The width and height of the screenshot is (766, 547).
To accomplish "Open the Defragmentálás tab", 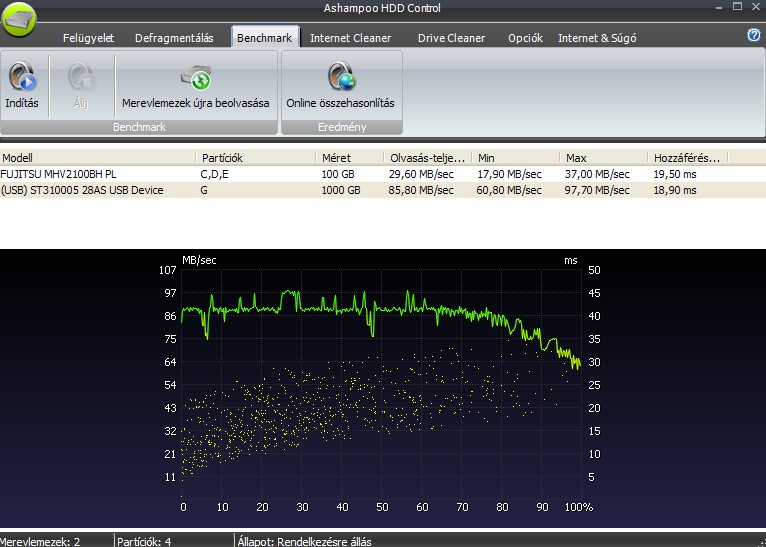I will tap(174, 38).
